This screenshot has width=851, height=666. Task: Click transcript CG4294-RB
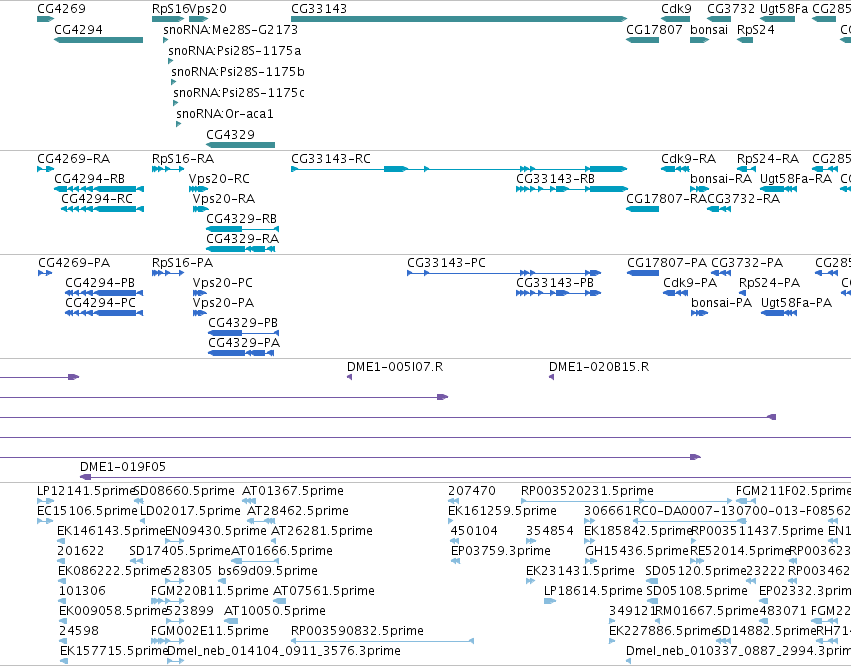point(99,189)
